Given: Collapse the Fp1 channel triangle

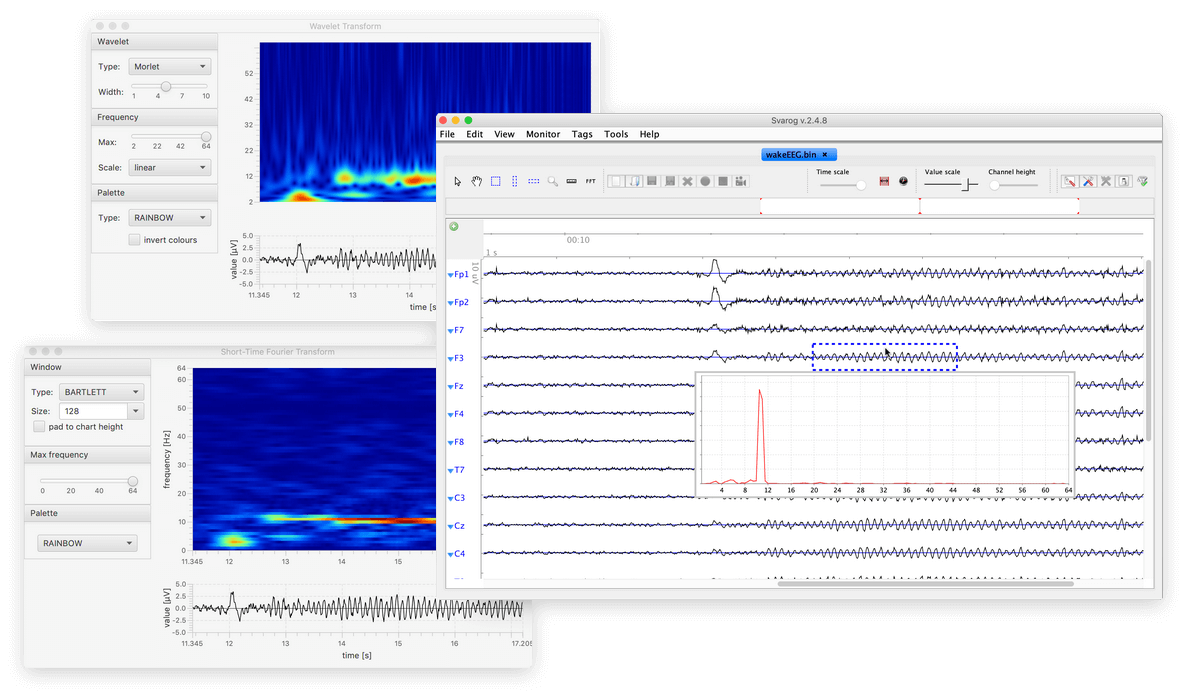Looking at the screenshot, I should coord(450,275).
